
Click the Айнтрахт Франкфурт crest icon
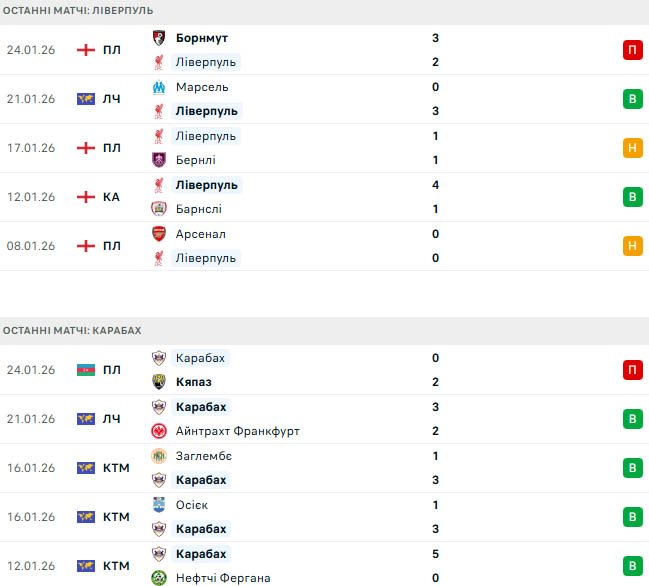(158, 431)
